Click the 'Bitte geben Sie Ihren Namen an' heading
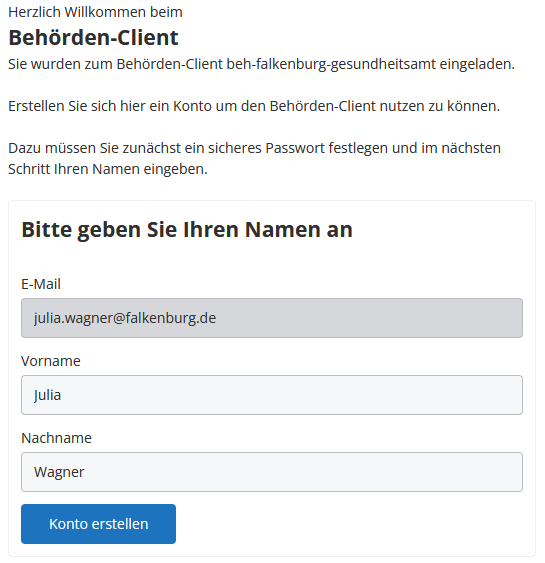The width and height of the screenshot is (545, 563). tap(187, 230)
